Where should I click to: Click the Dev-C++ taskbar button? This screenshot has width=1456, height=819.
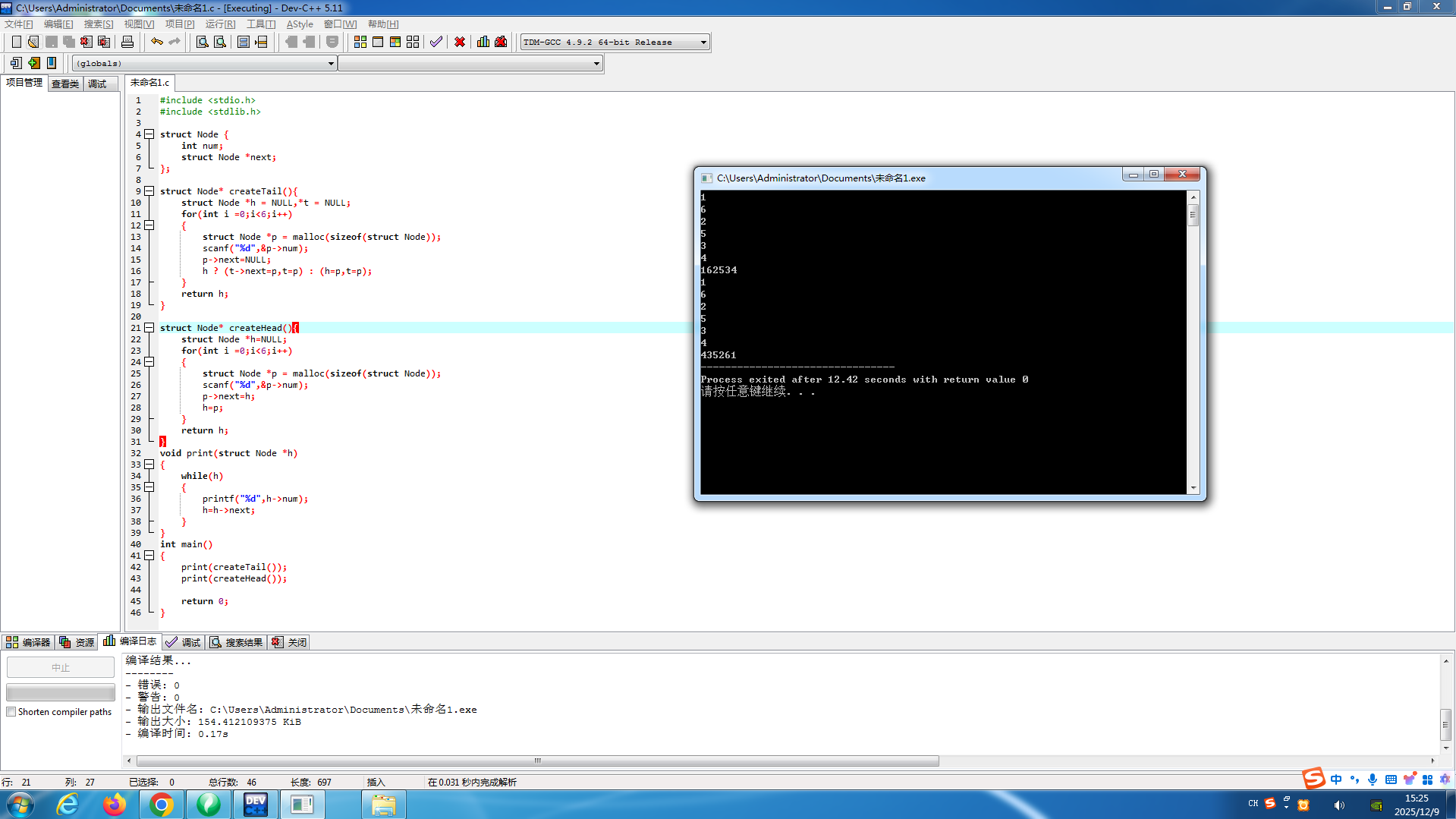click(x=256, y=805)
